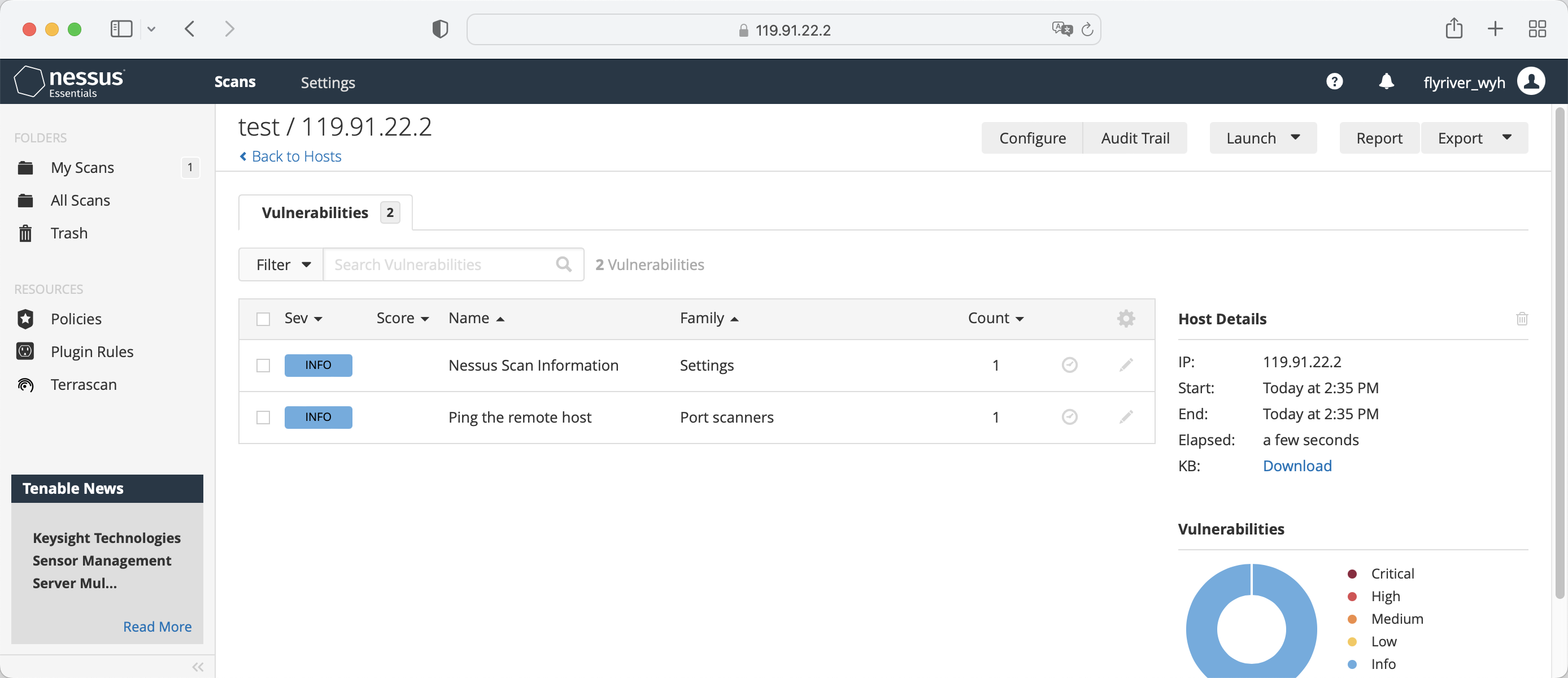
Task: Click the browser forward arrow
Action: click(229, 29)
